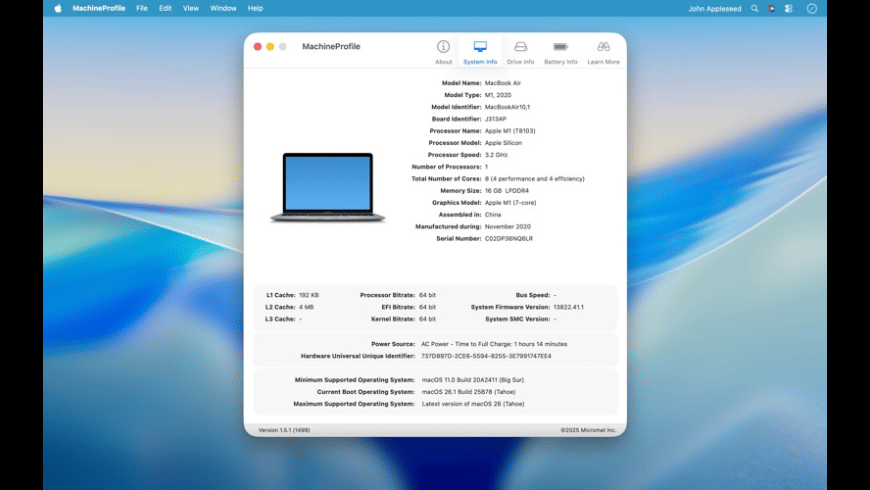Open the MachineProfile app menu
This screenshot has height=490, width=870.
tap(99, 8)
